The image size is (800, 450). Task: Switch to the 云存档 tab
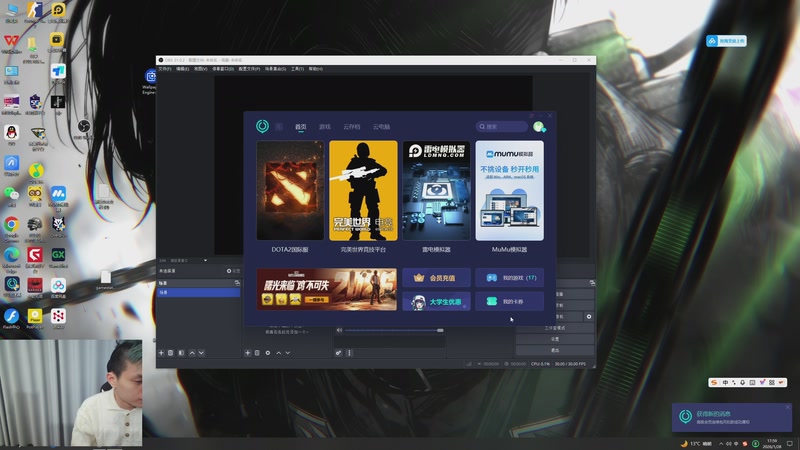(352, 127)
